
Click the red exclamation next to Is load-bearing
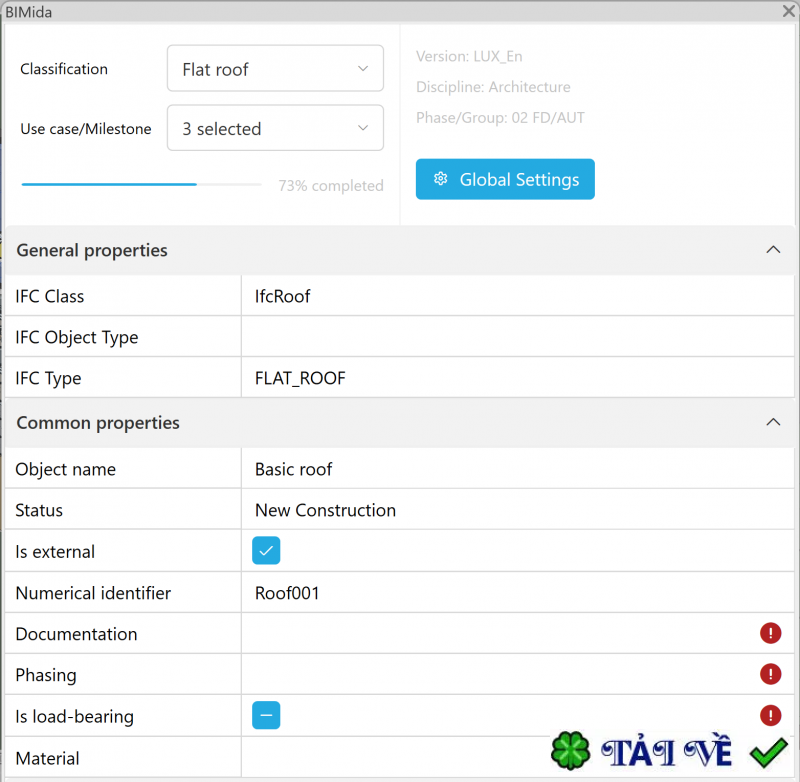tap(770, 715)
